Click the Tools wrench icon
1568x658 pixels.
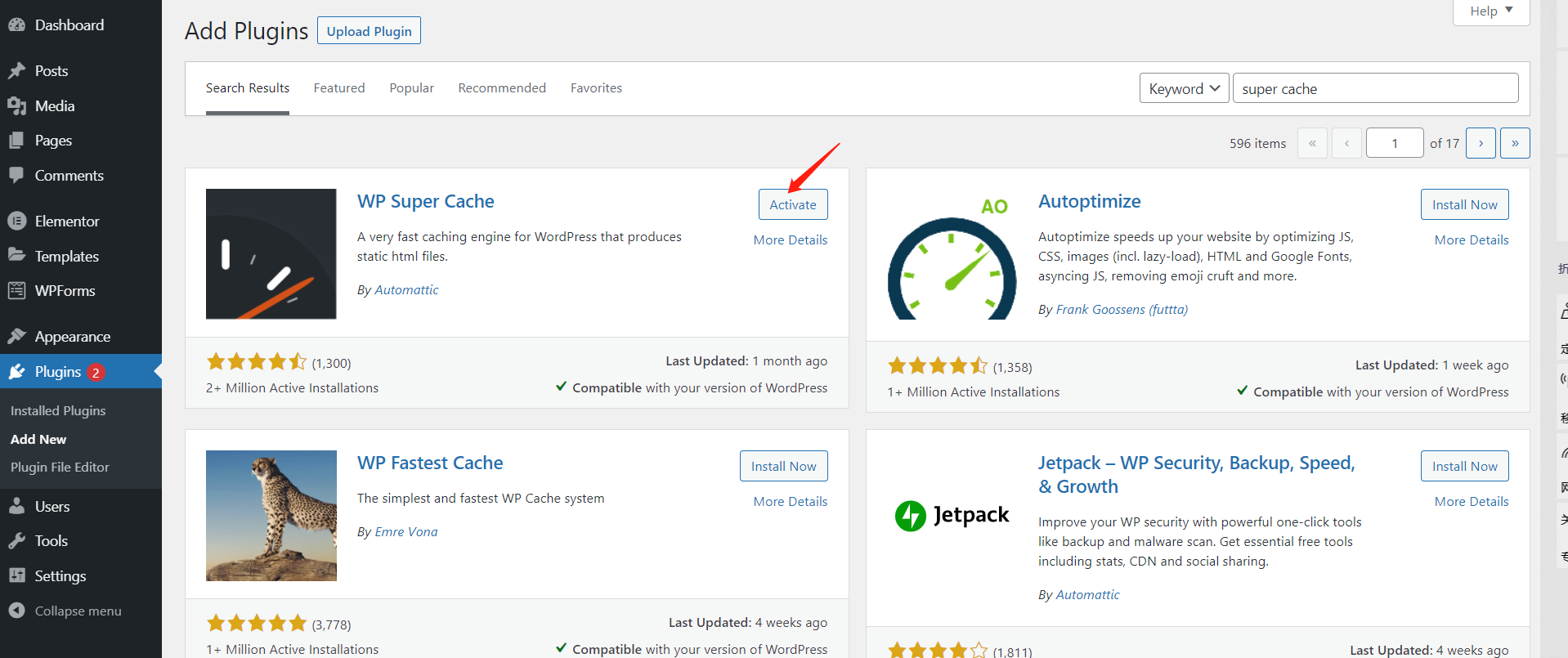tap(17, 541)
